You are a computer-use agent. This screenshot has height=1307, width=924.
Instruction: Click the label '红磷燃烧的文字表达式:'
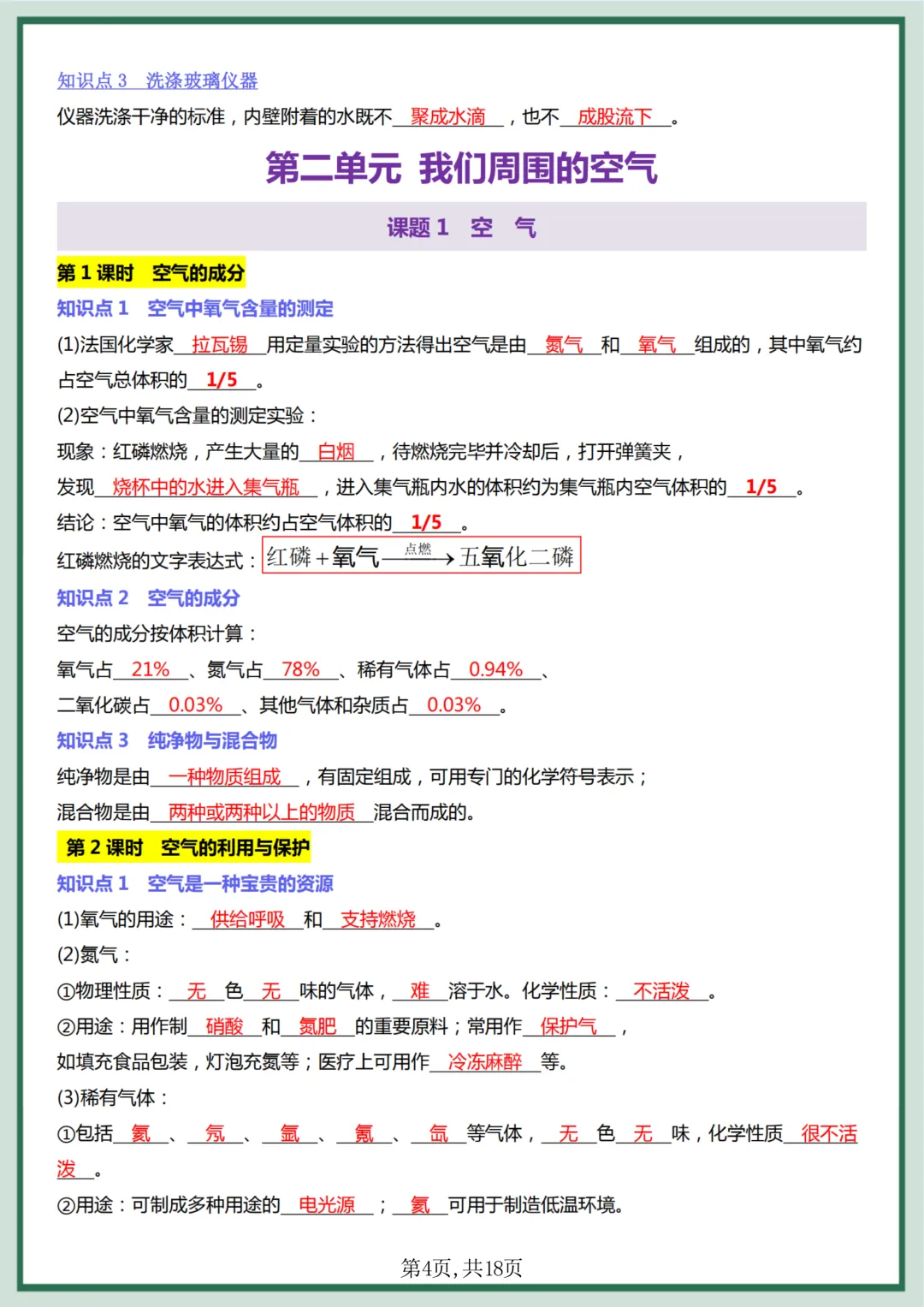(x=157, y=561)
